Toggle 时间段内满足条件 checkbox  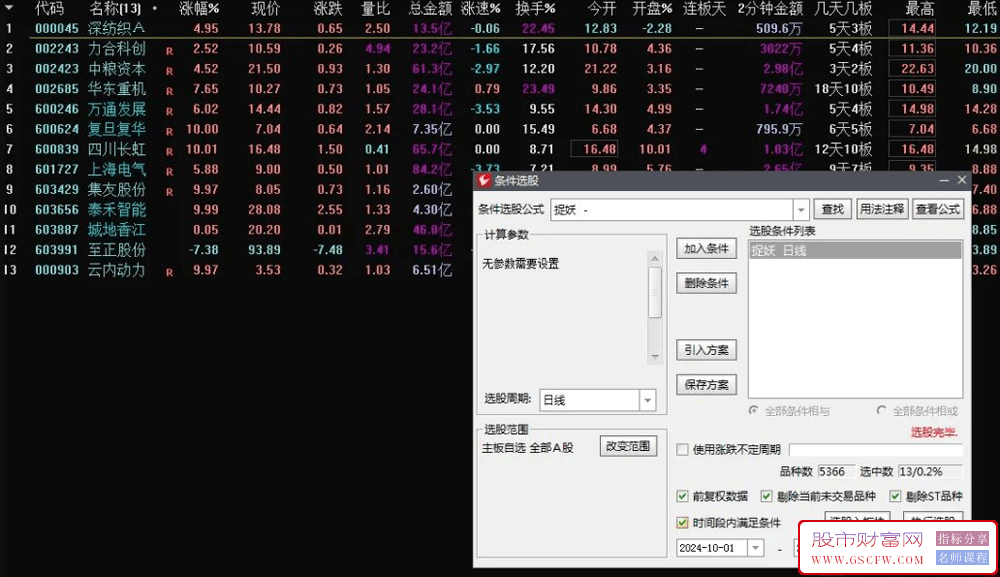[682, 523]
